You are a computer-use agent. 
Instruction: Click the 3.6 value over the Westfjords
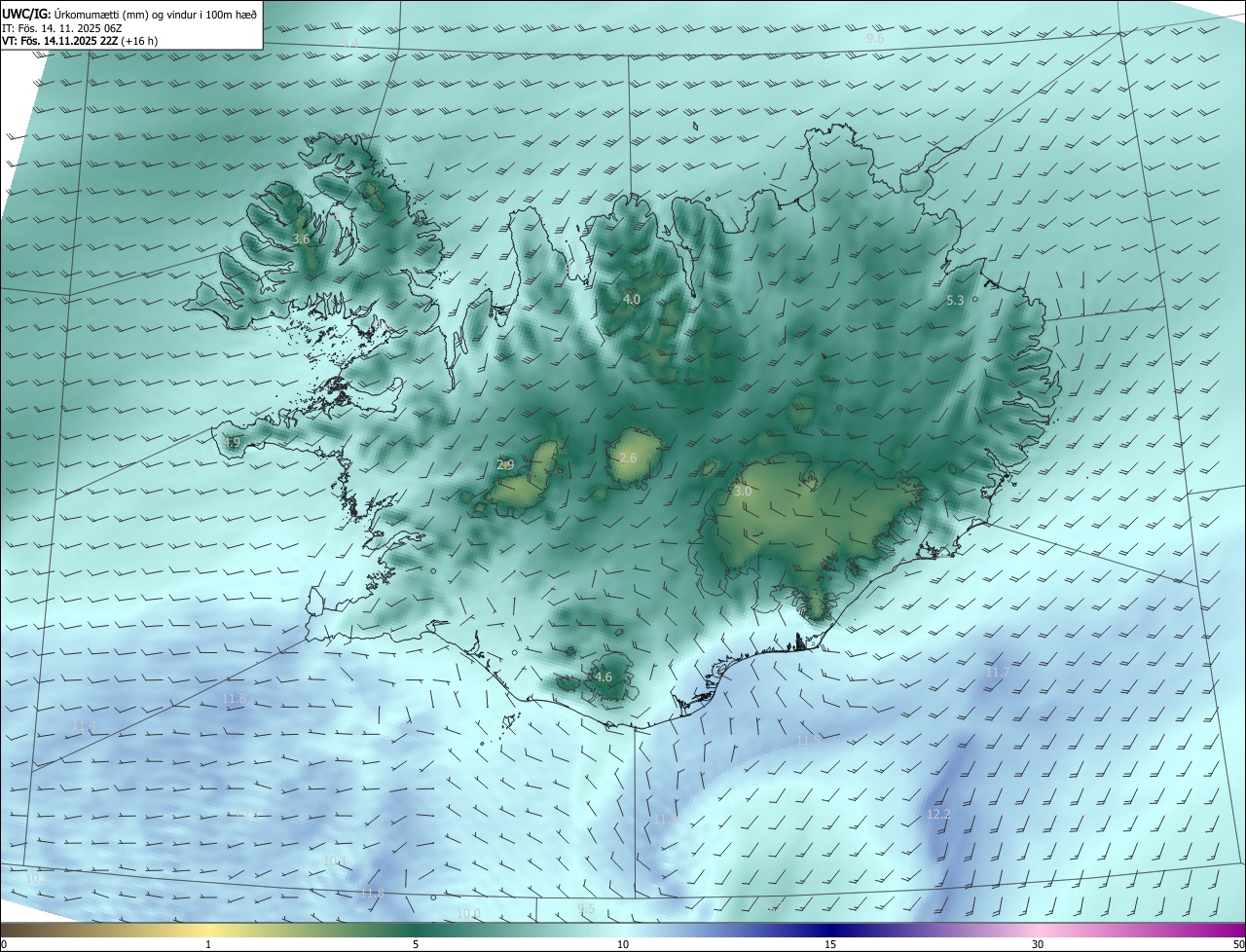(x=301, y=238)
